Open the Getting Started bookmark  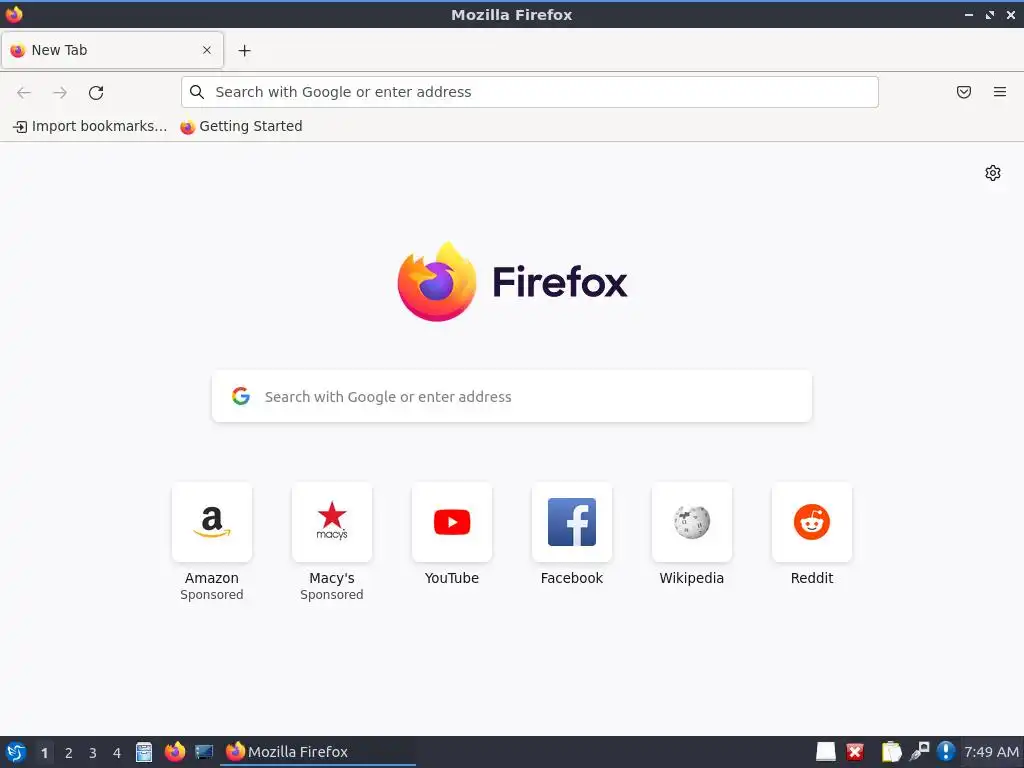241,126
